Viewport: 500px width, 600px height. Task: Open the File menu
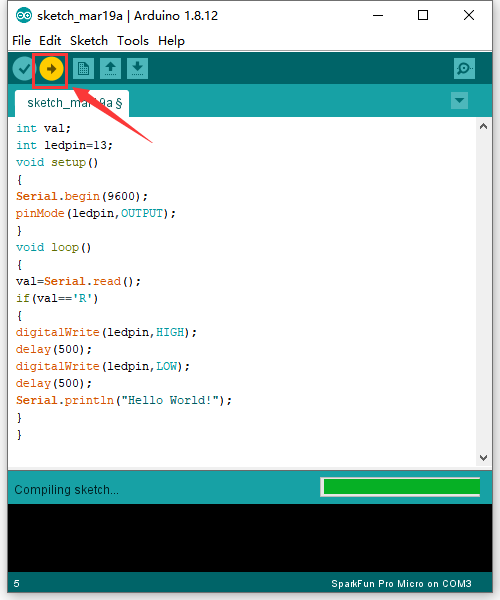point(21,41)
